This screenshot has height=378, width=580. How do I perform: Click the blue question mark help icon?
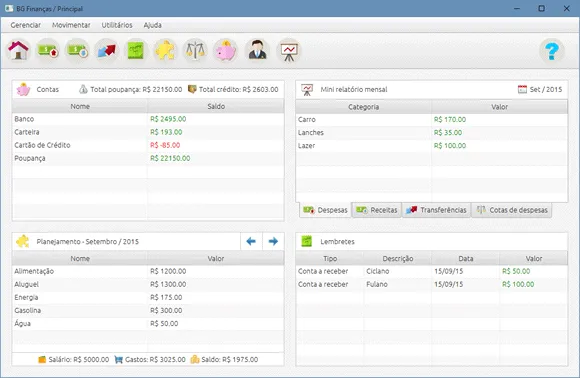pos(552,51)
